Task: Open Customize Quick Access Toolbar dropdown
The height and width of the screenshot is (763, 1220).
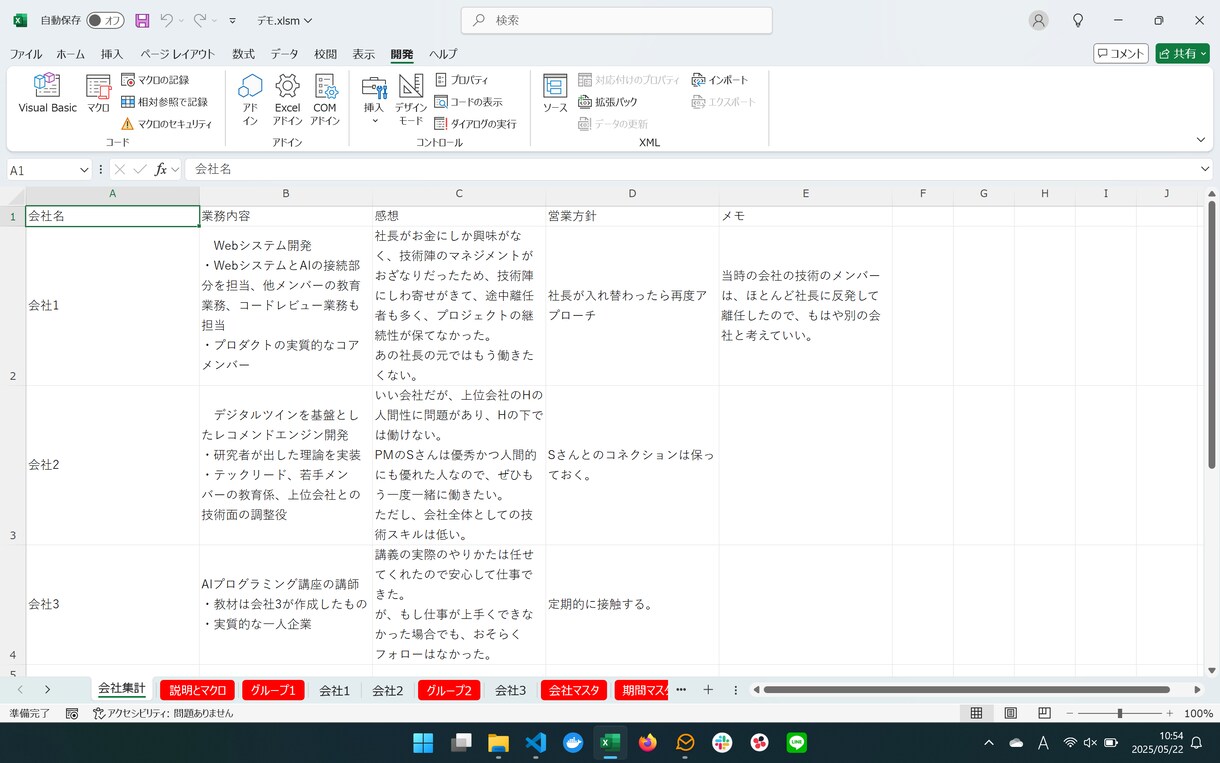Action: [233, 20]
